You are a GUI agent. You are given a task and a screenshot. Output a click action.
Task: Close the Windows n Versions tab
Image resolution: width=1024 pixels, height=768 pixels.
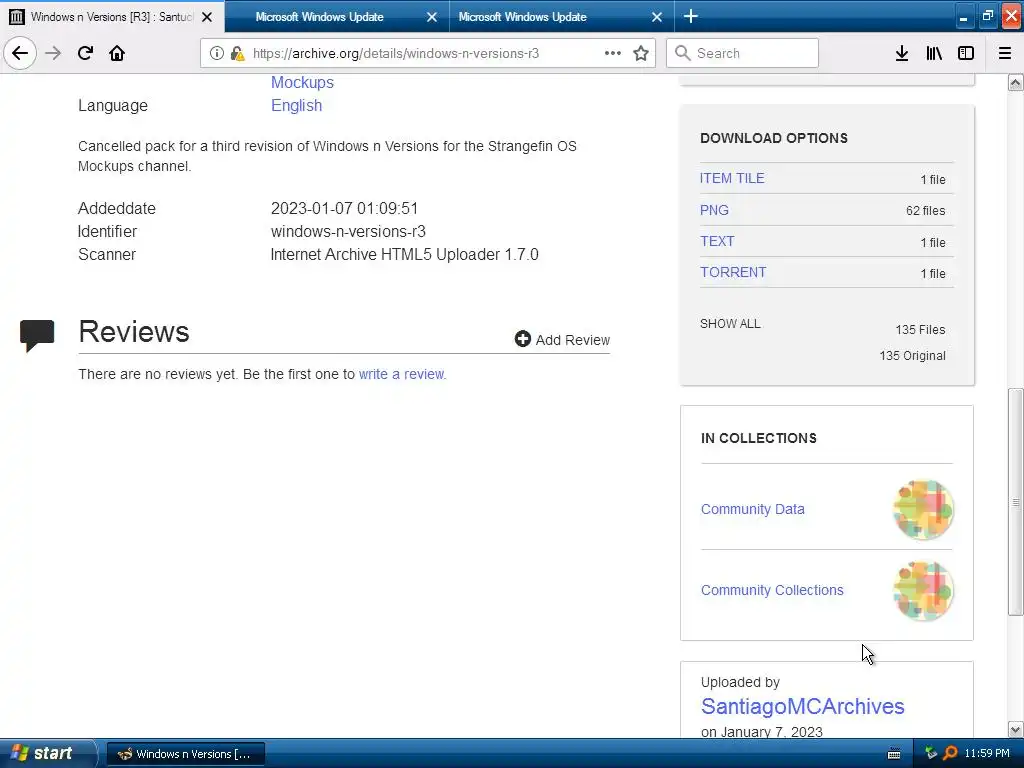[x=207, y=17]
